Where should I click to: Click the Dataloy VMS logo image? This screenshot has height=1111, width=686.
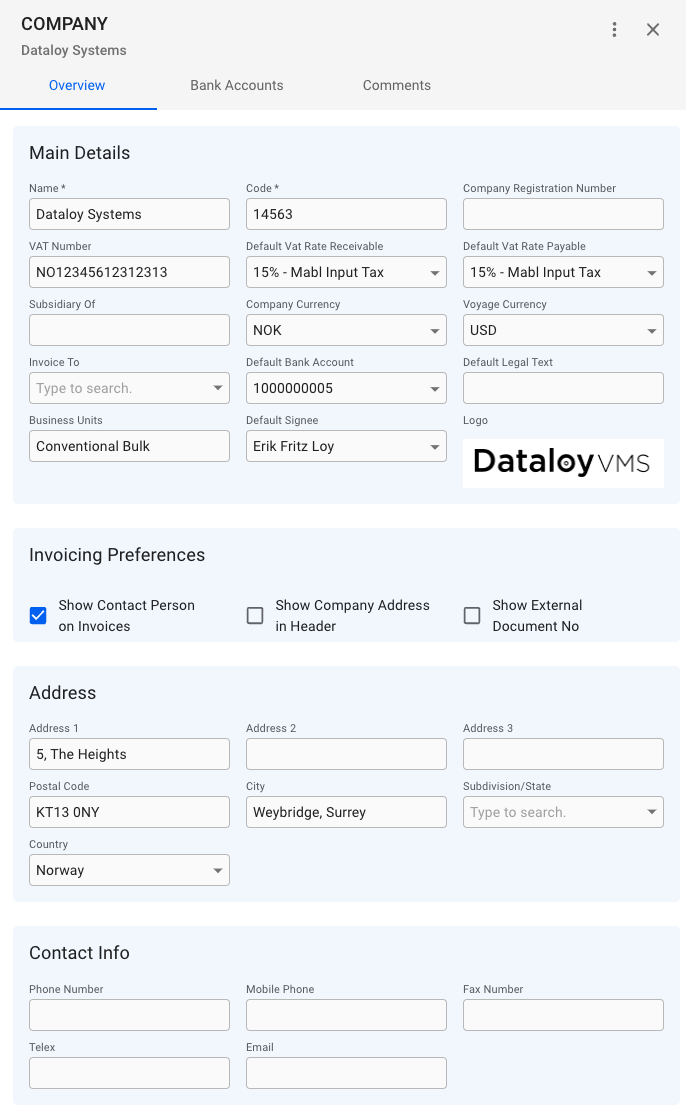pos(563,462)
